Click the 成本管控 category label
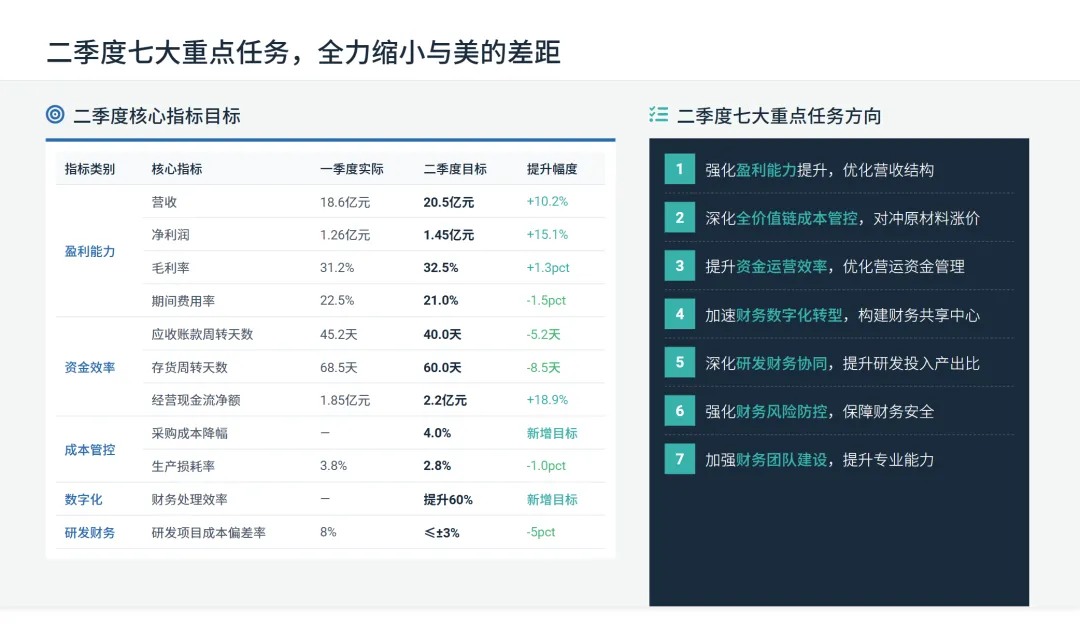1080x625 pixels. click(x=90, y=450)
